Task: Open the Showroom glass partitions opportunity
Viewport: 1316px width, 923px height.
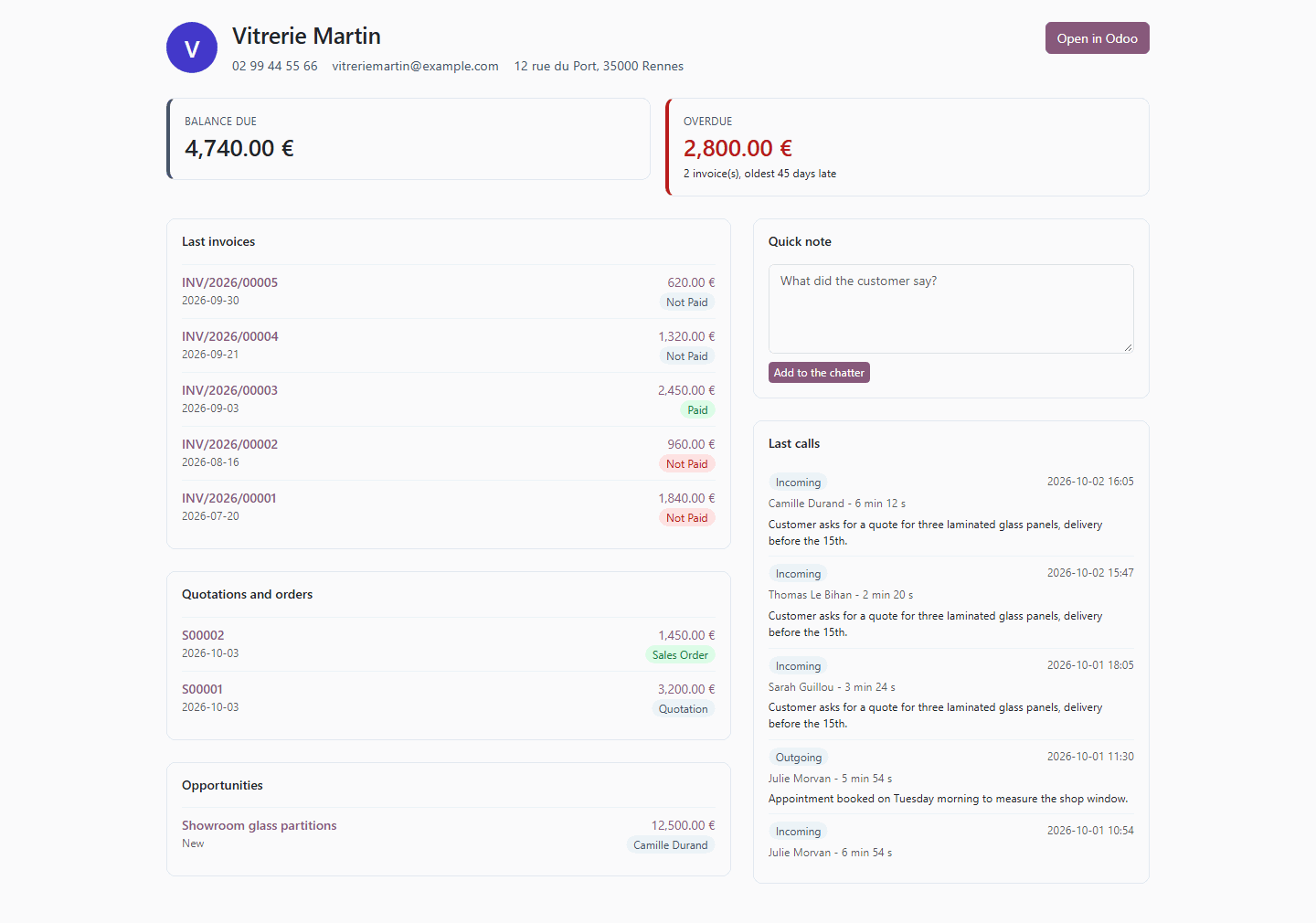Action: (x=259, y=825)
